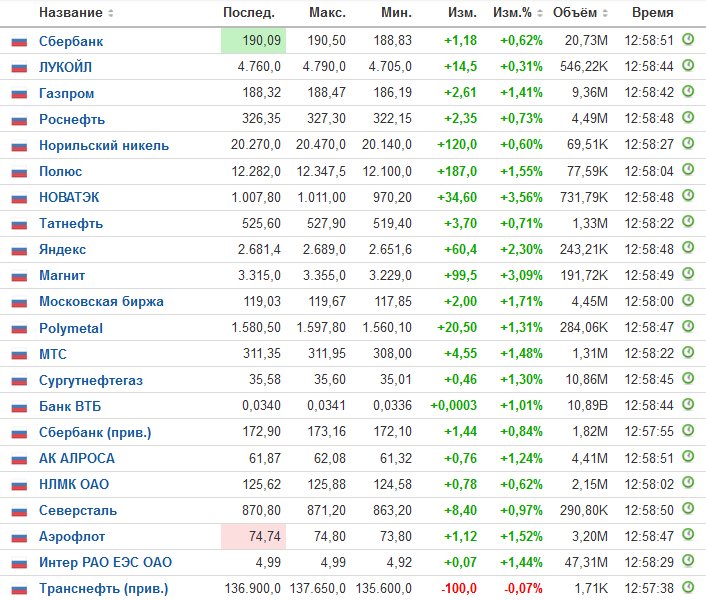Open the Газпром stock link
Image resolution: width=706 pixels, height=600 pixels.
tap(67, 93)
